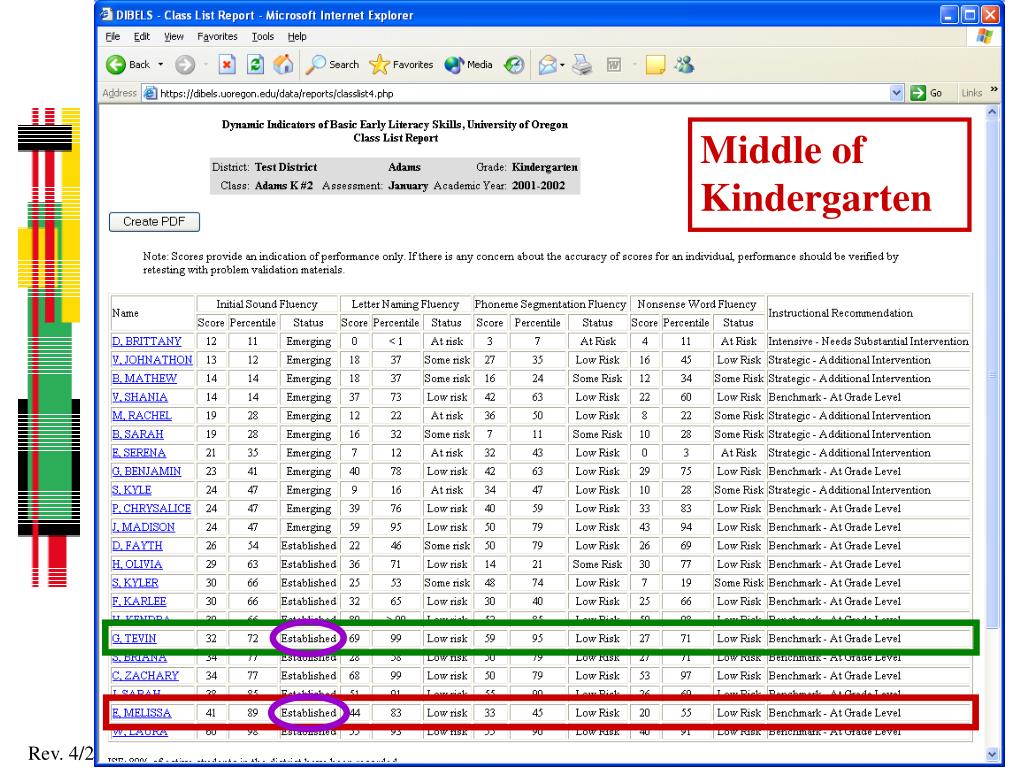Click the Go button
The image size is (1024, 768).
[927, 93]
